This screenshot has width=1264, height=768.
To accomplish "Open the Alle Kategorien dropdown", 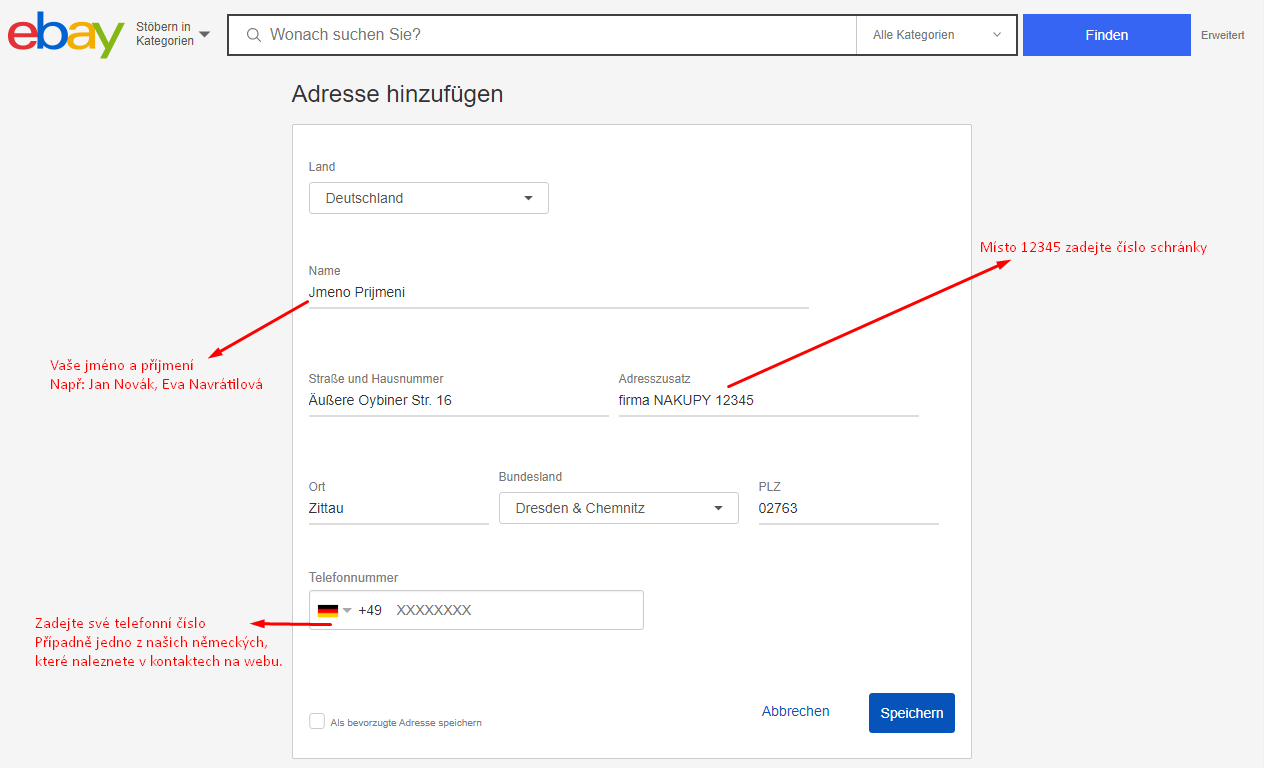I will (x=937, y=35).
